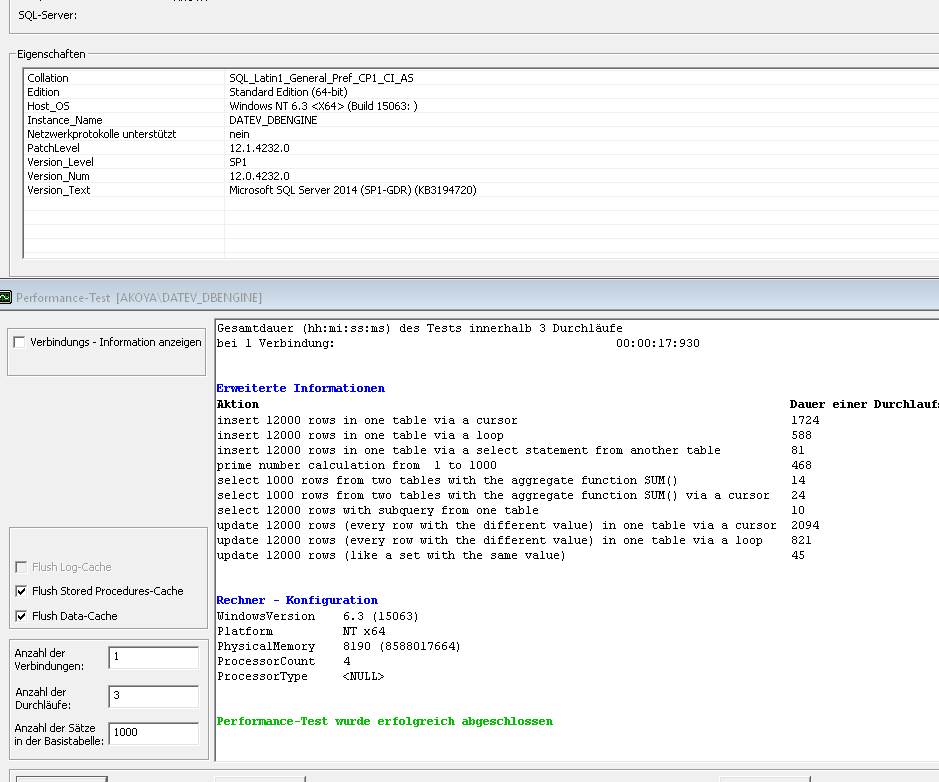Click the Performance-Test window title bar

click(500, 297)
